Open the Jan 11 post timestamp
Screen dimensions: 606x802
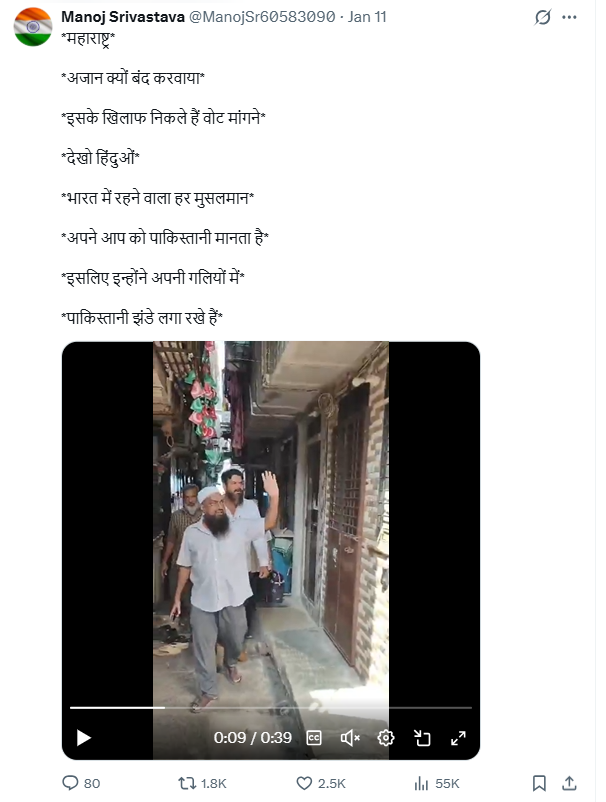click(x=367, y=17)
